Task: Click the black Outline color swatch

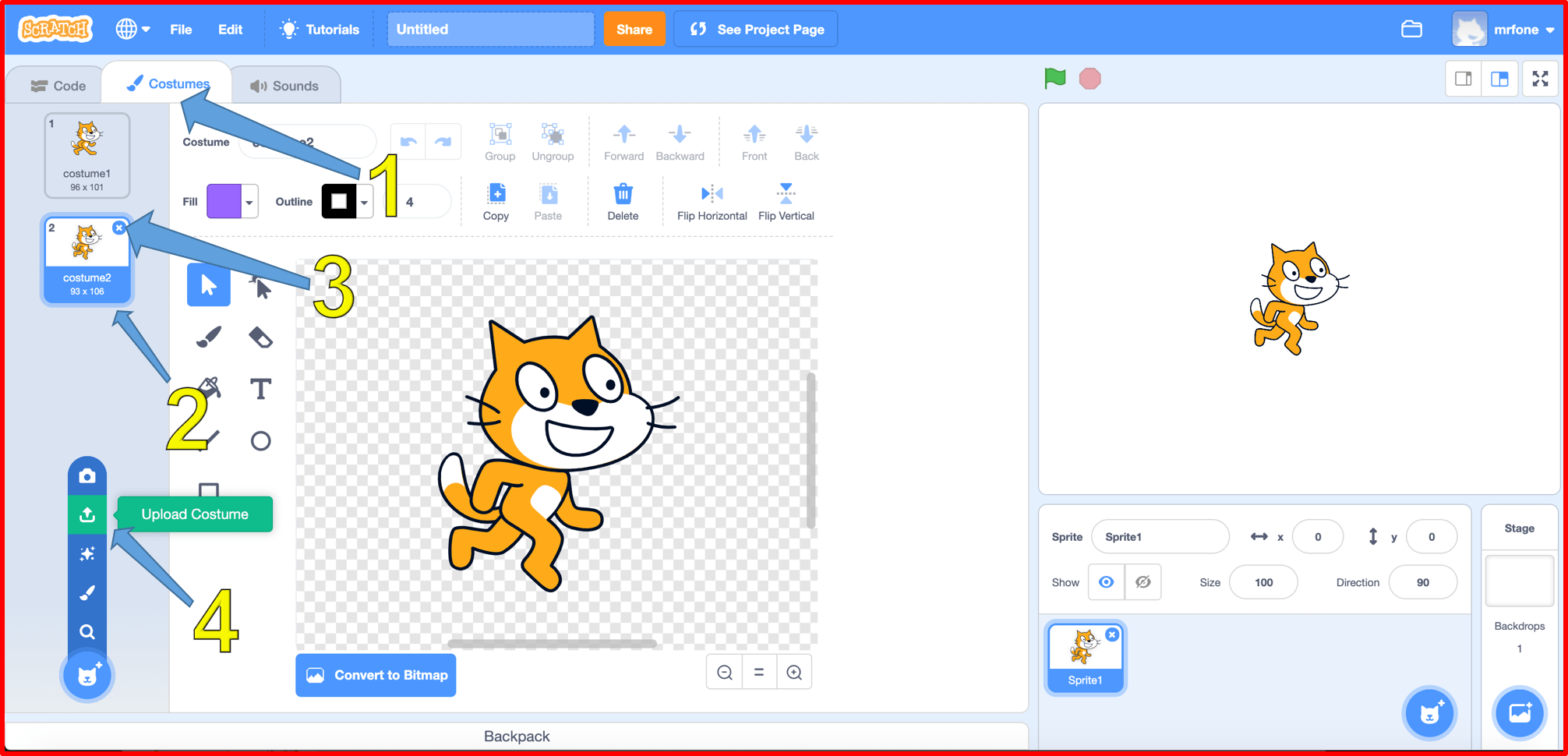Action: pos(339,202)
